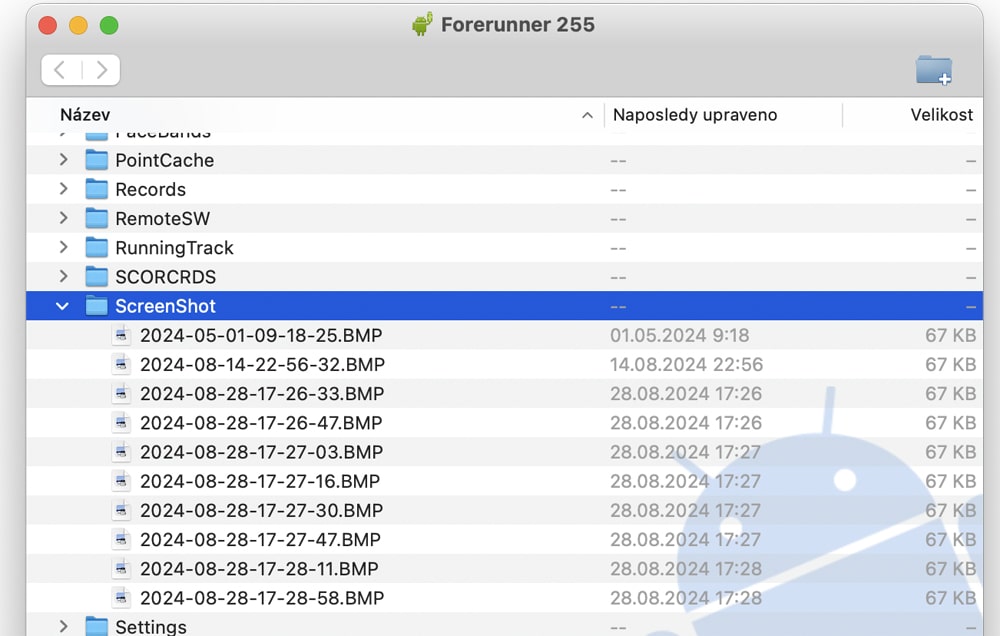Screen dimensions: 1000x636
Task: Select file 2024-05-01-09-18-25.BMP
Action: tap(261, 336)
